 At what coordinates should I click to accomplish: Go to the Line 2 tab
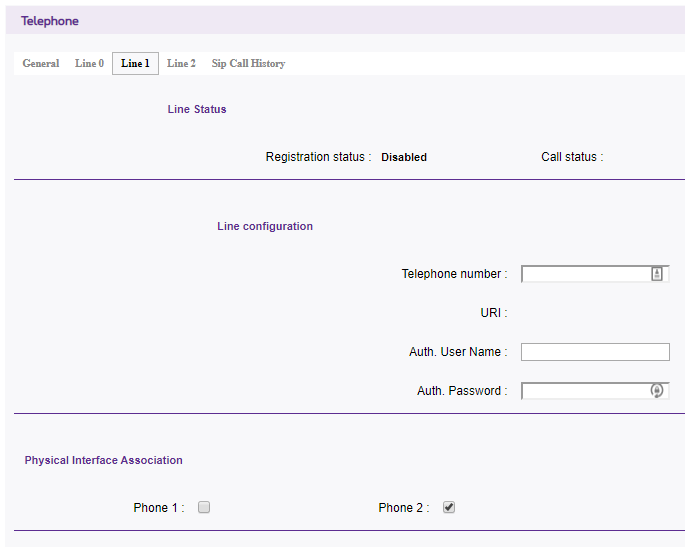click(181, 64)
